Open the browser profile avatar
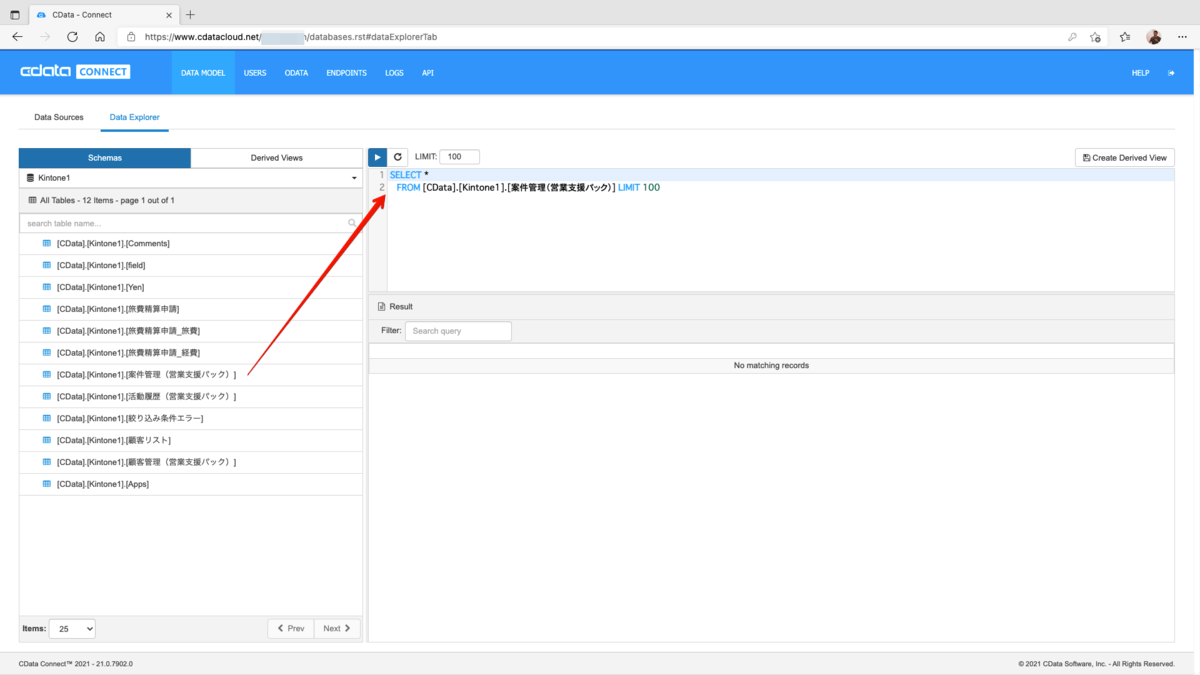 (1154, 37)
